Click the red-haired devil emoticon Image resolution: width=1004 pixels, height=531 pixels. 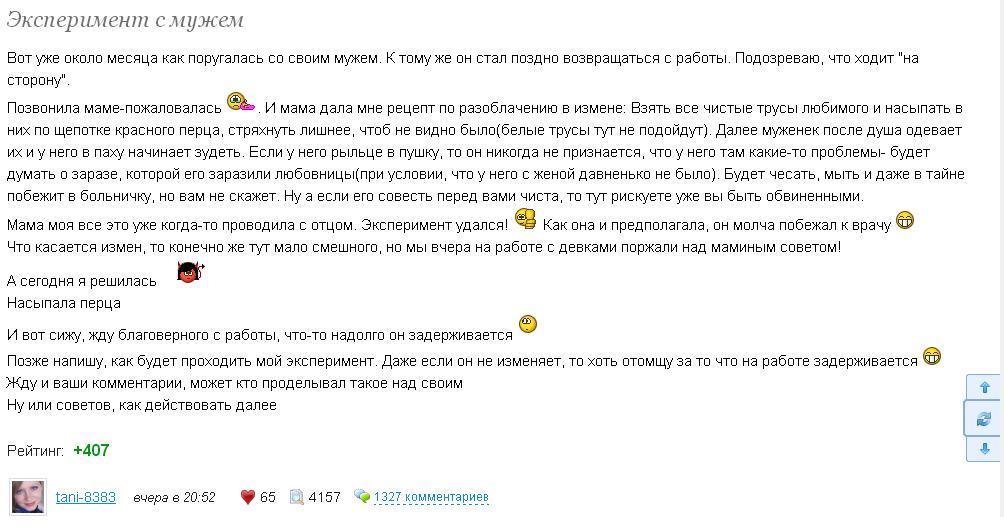click(x=190, y=271)
